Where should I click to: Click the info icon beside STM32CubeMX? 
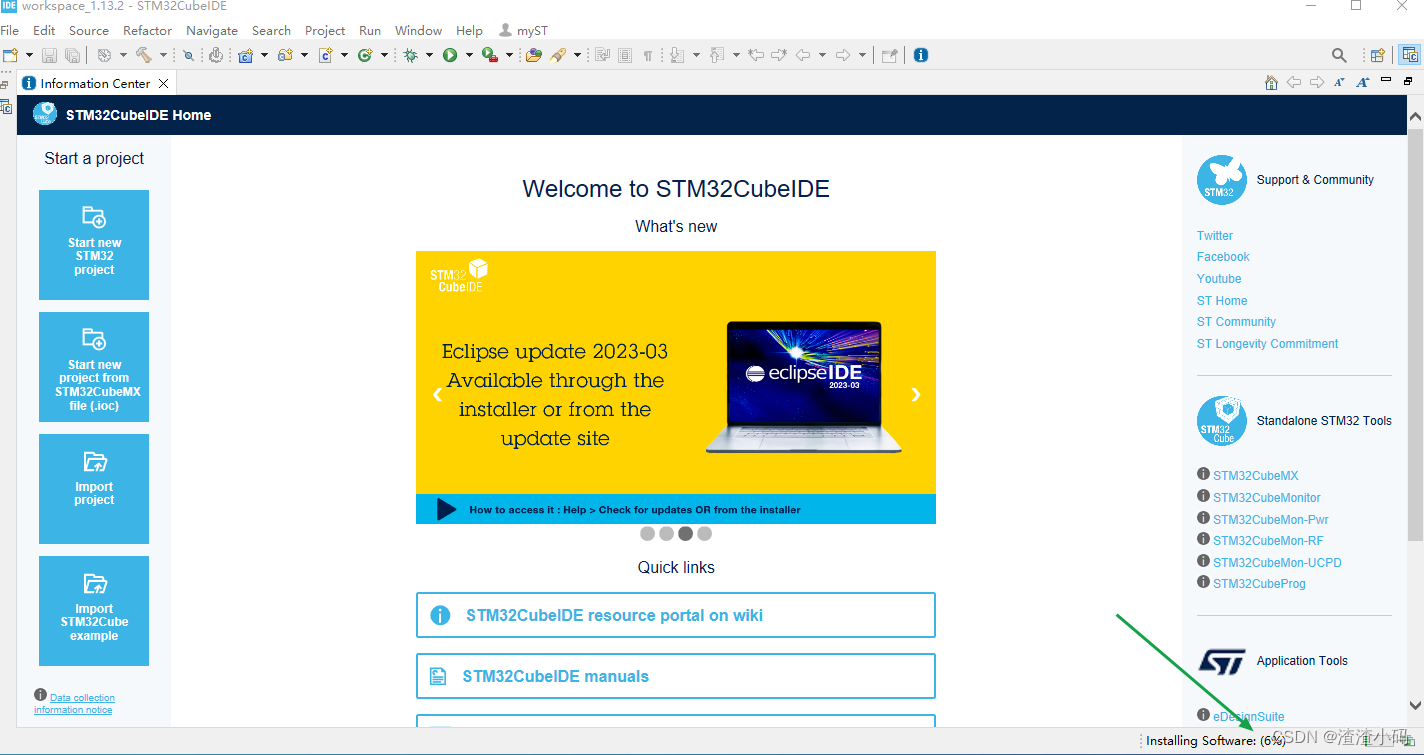point(1204,475)
